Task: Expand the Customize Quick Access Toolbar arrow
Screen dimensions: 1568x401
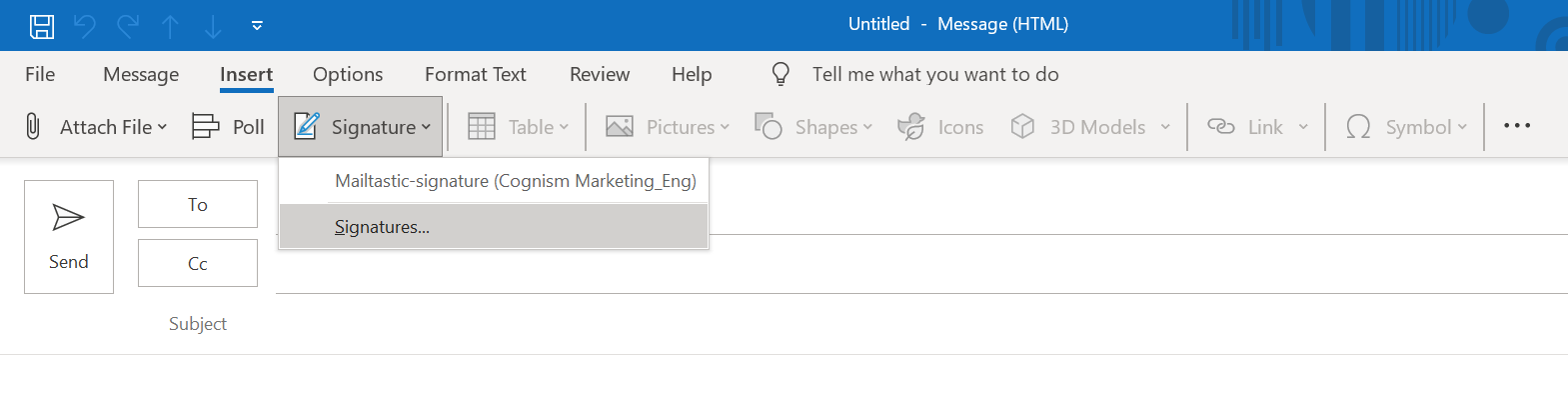Action: [x=257, y=26]
